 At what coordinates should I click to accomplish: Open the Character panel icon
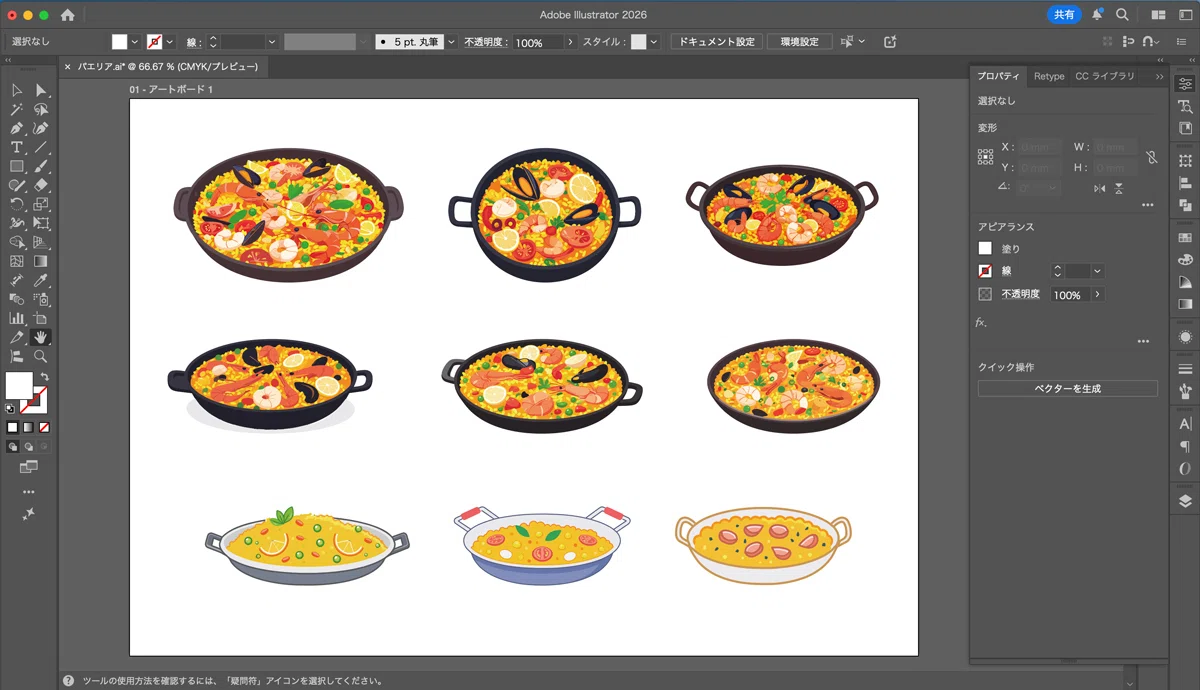(x=1185, y=424)
